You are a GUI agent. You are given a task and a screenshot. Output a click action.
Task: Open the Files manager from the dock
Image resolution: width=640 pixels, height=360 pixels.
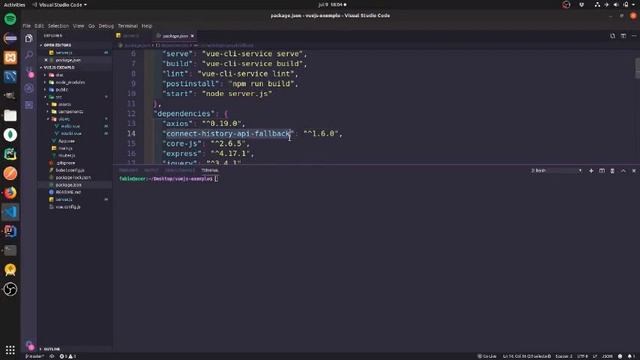click(x=10, y=116)
